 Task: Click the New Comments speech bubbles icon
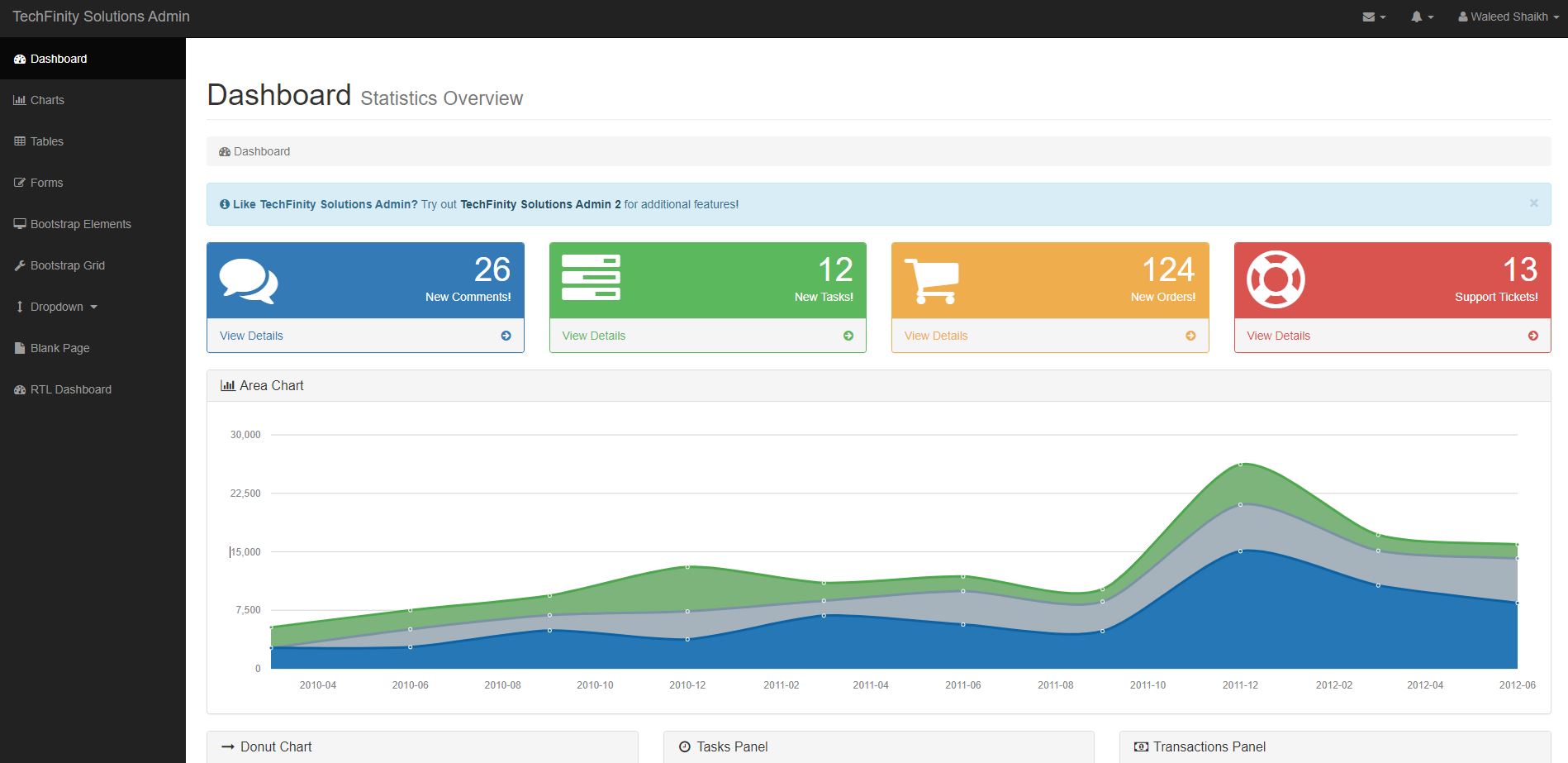(249, 281)
